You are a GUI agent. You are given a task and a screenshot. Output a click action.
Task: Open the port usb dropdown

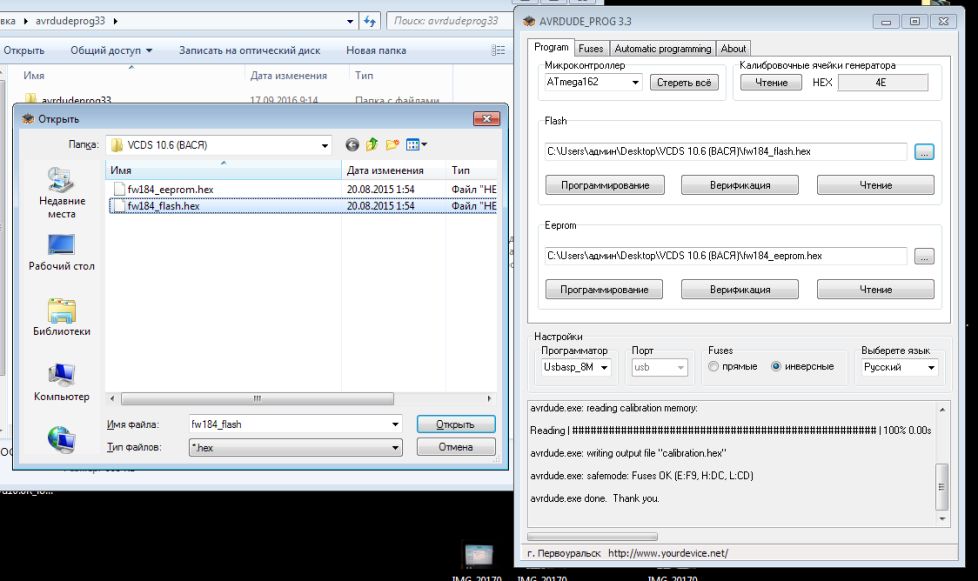coord(680,367)
